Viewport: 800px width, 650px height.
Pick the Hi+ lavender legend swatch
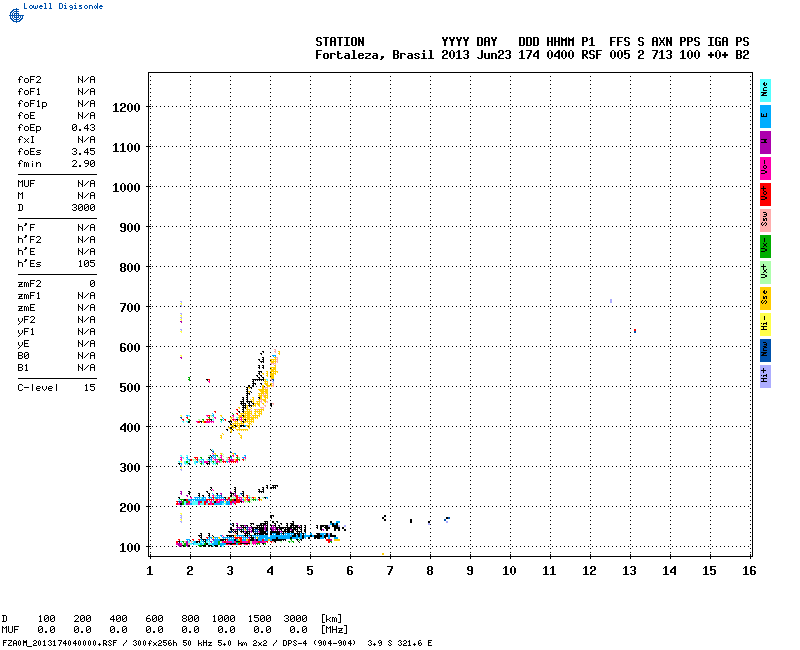(765, 377)
